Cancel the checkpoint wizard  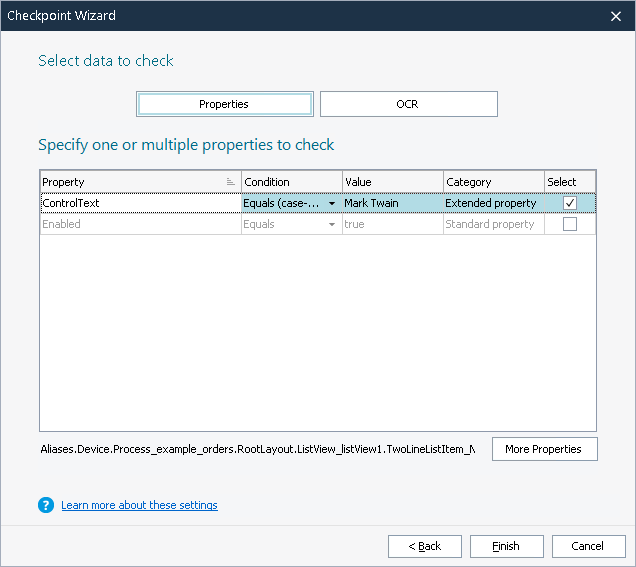point(587,546)
